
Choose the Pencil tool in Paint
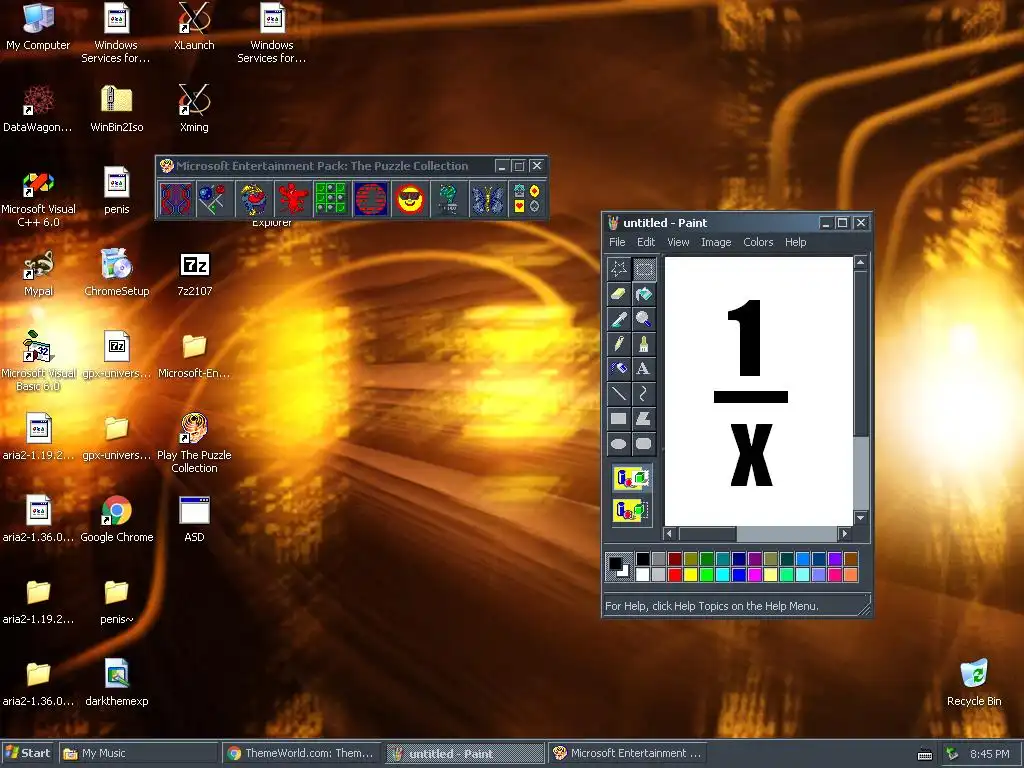tap(618, 344)
